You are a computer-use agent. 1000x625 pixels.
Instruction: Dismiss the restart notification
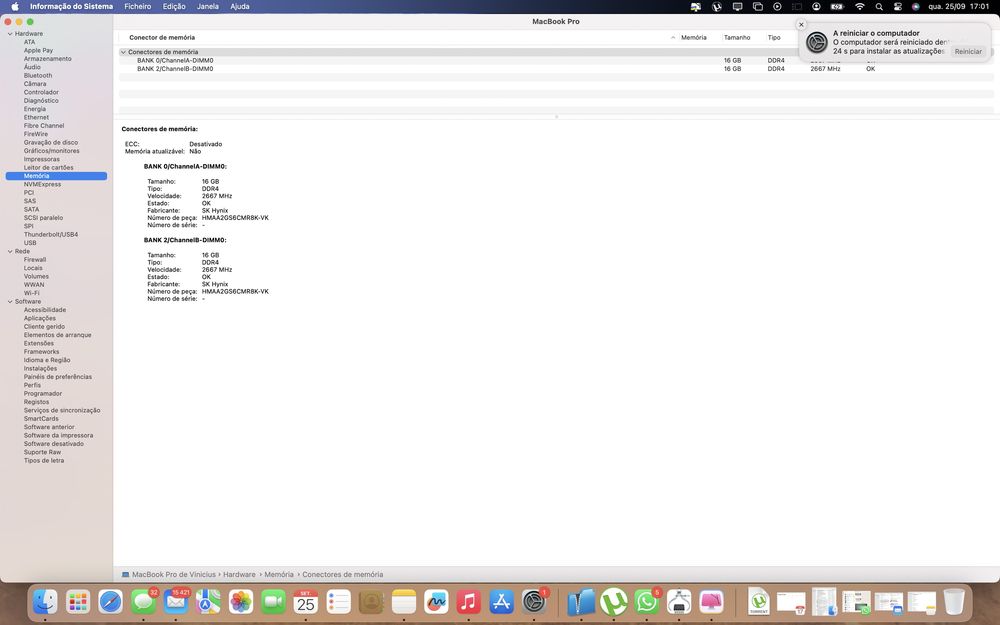(802, 25)
